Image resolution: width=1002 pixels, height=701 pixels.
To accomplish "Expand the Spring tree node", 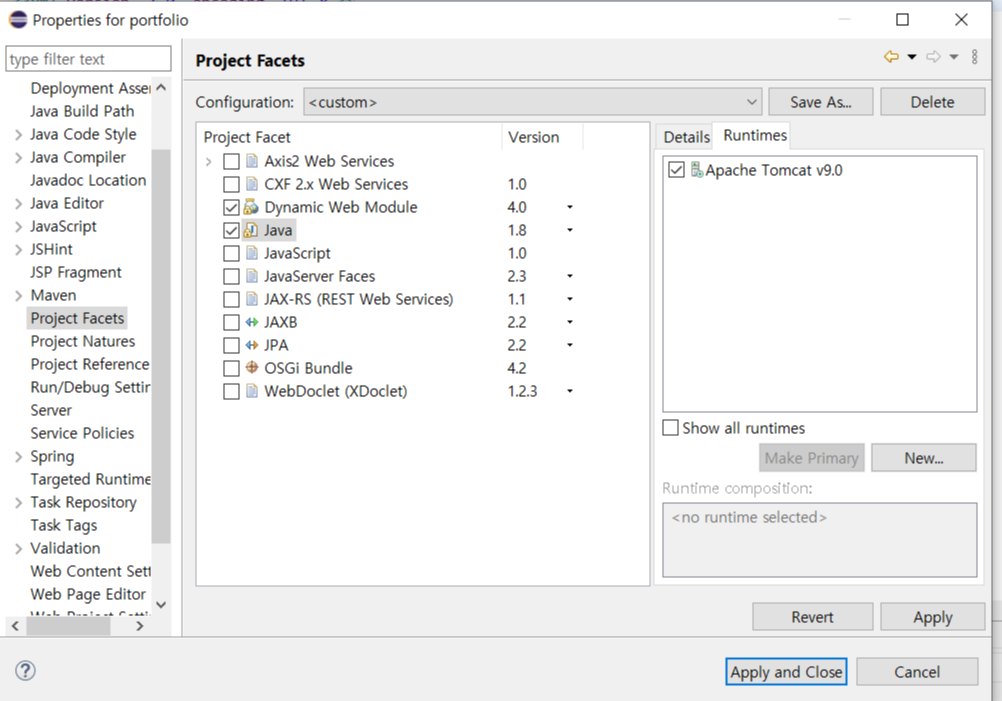I will pyautogui.click(x=19, y=457).
